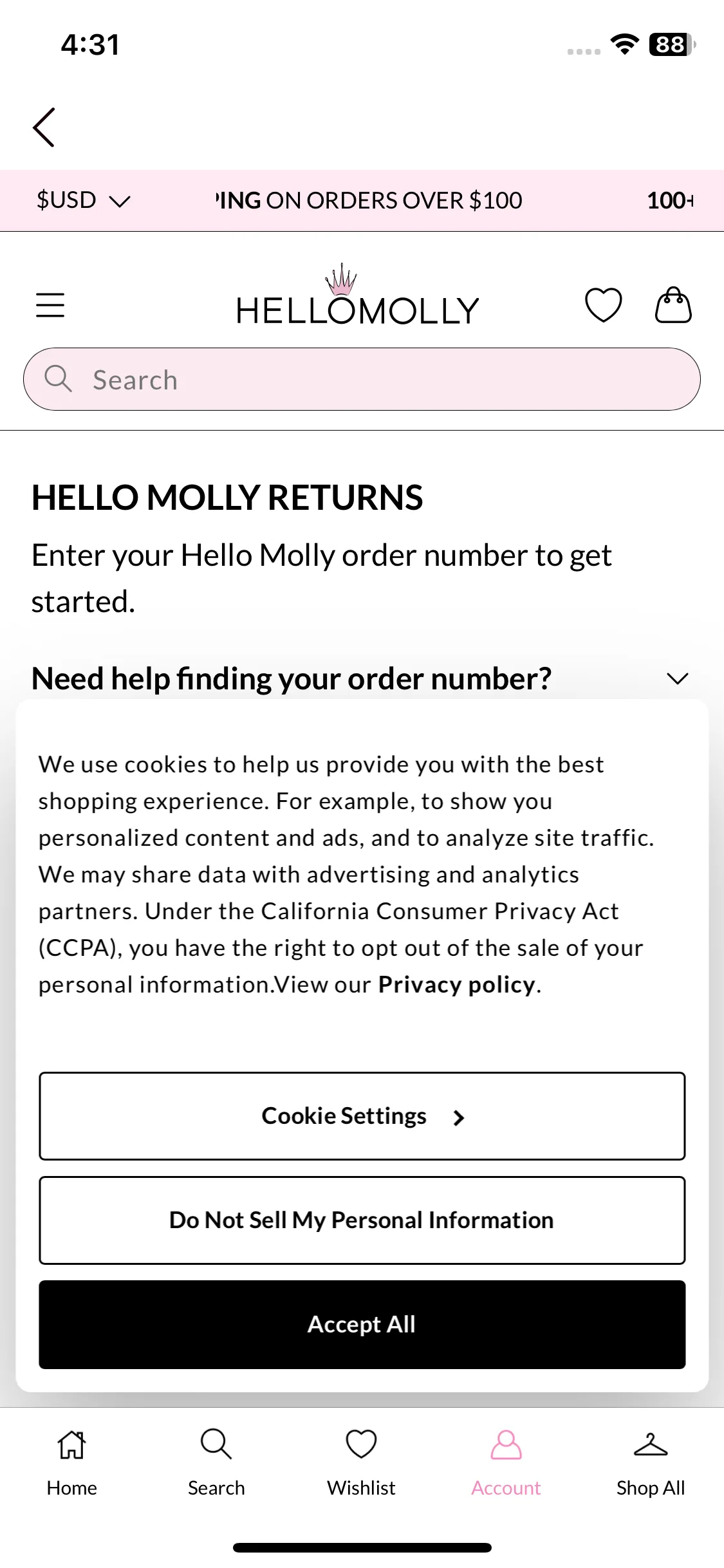Open wishlist heart icon in header

tap(603, 305)
